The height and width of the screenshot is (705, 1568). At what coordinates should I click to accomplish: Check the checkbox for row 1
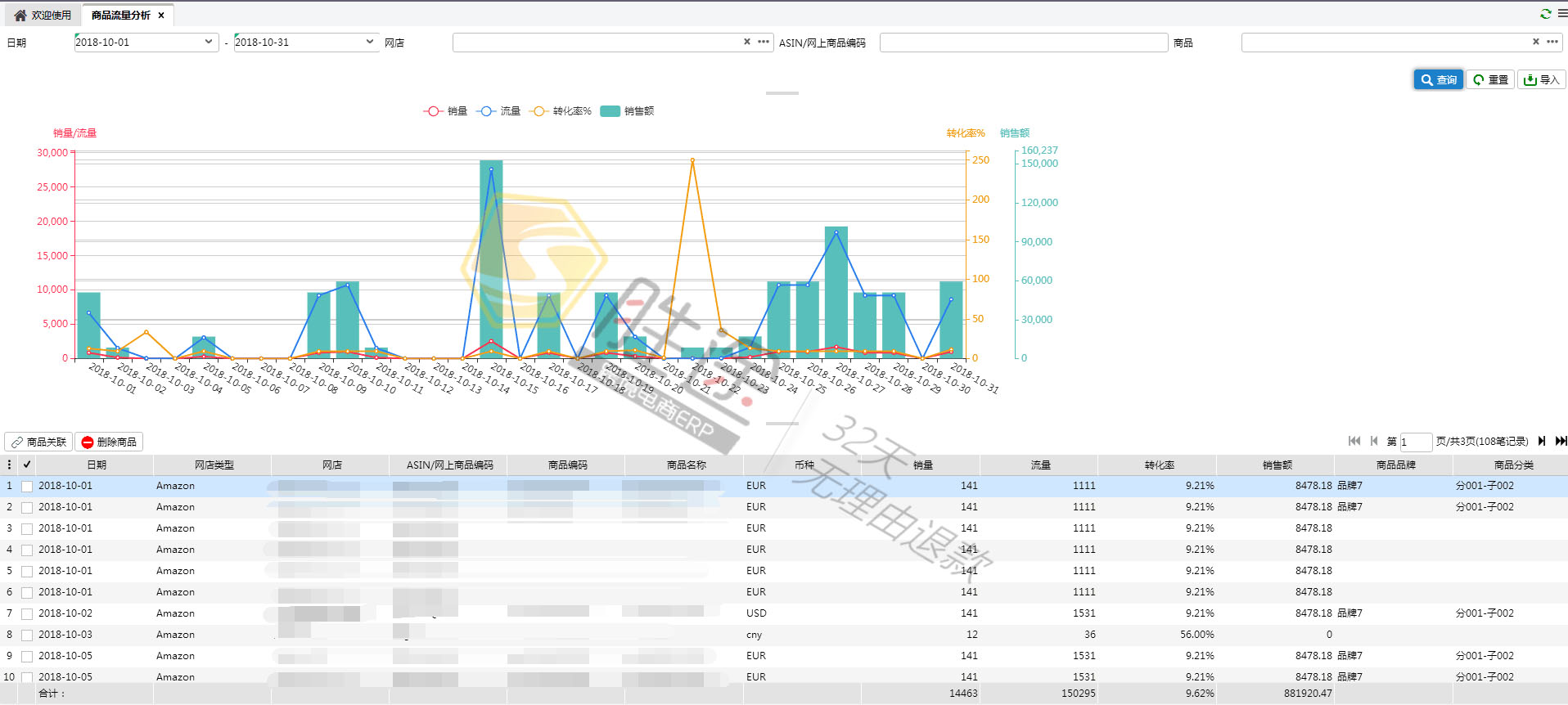(x=27, y=486)
